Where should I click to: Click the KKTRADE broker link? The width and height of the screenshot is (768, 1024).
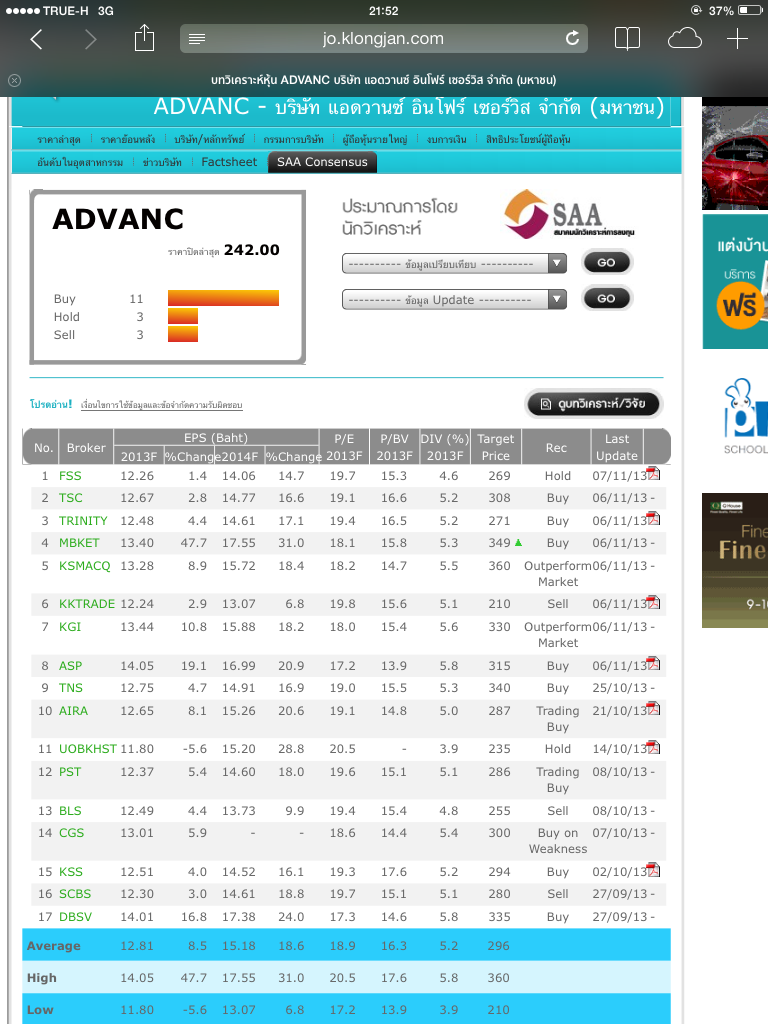[87, 603]
